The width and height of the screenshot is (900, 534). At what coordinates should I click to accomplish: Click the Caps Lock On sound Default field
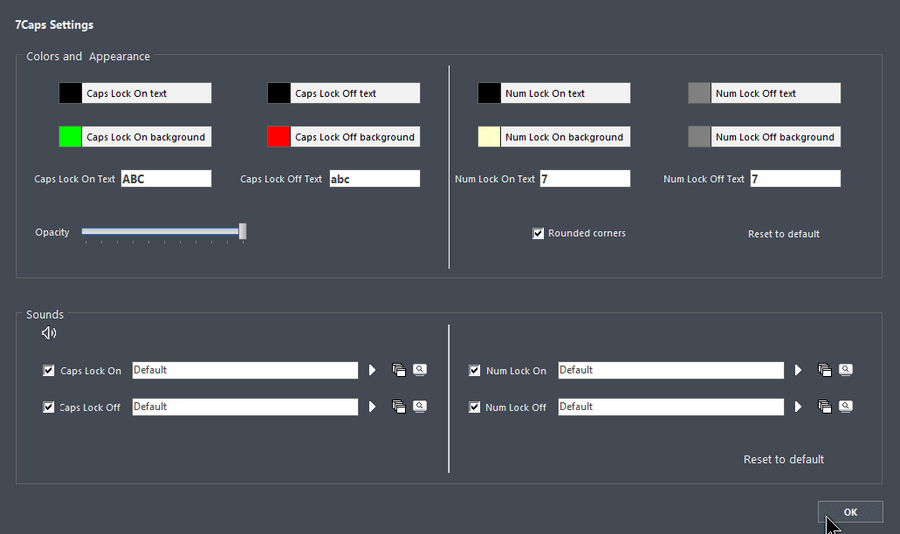245,370
